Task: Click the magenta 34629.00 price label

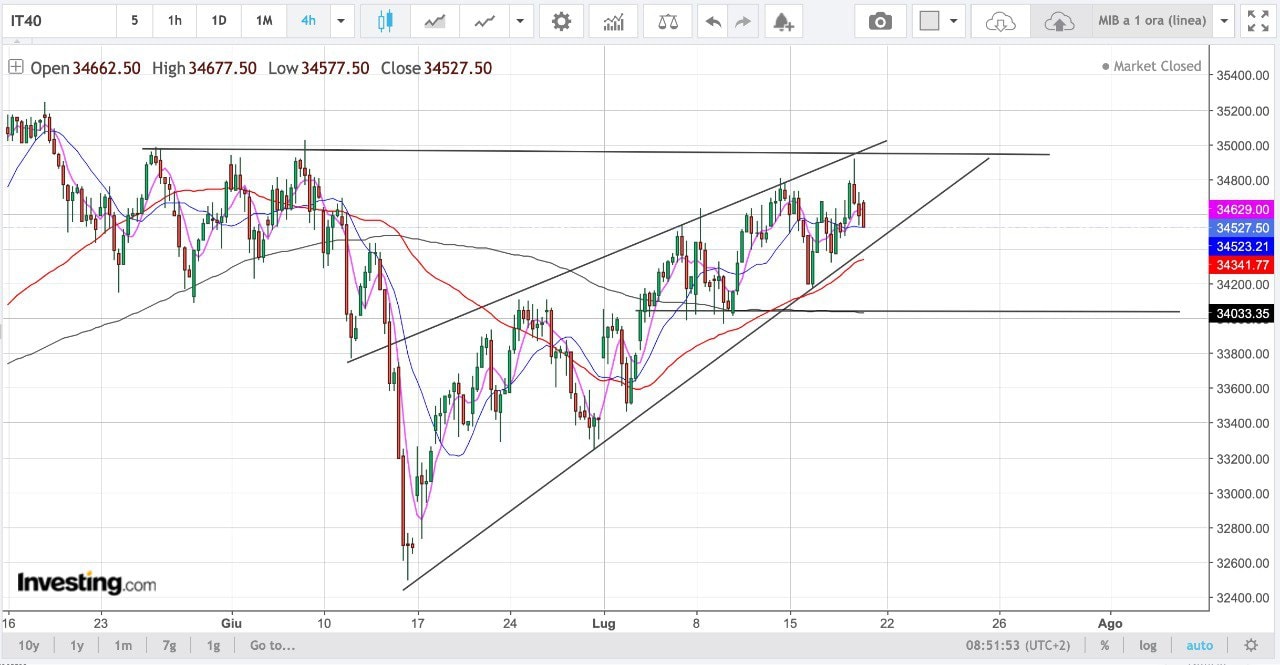Action: pyautogui.click(x=1243, y=209)
